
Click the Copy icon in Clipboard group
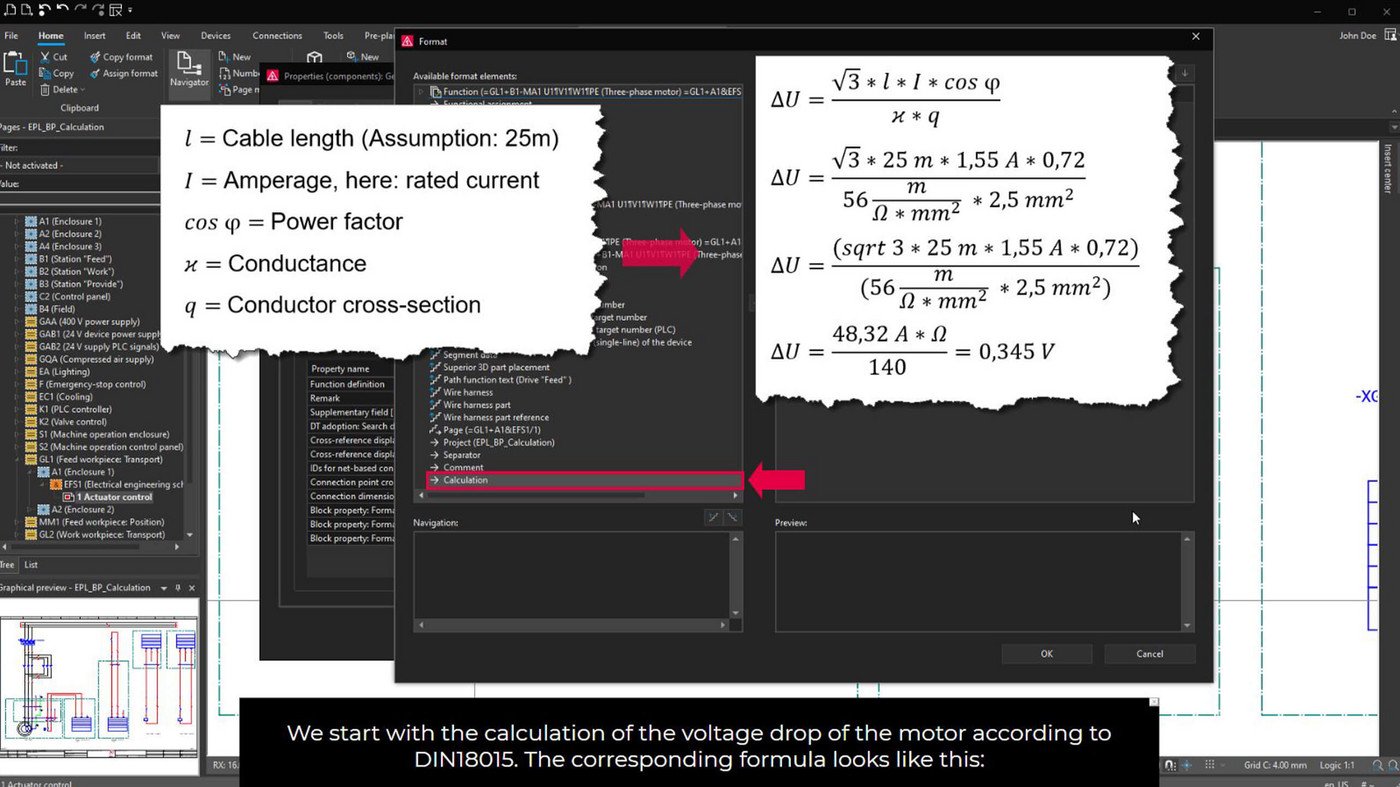tap(45, 73)
